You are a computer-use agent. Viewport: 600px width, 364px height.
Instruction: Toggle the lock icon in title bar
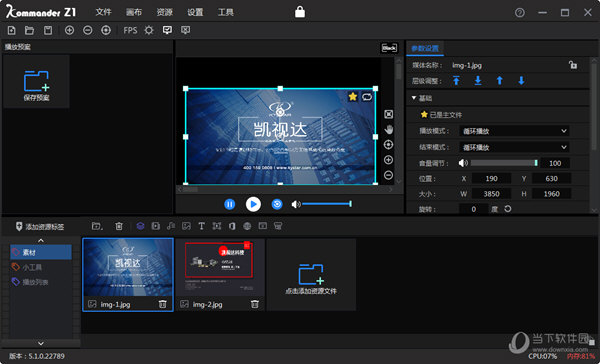[300, 12]
